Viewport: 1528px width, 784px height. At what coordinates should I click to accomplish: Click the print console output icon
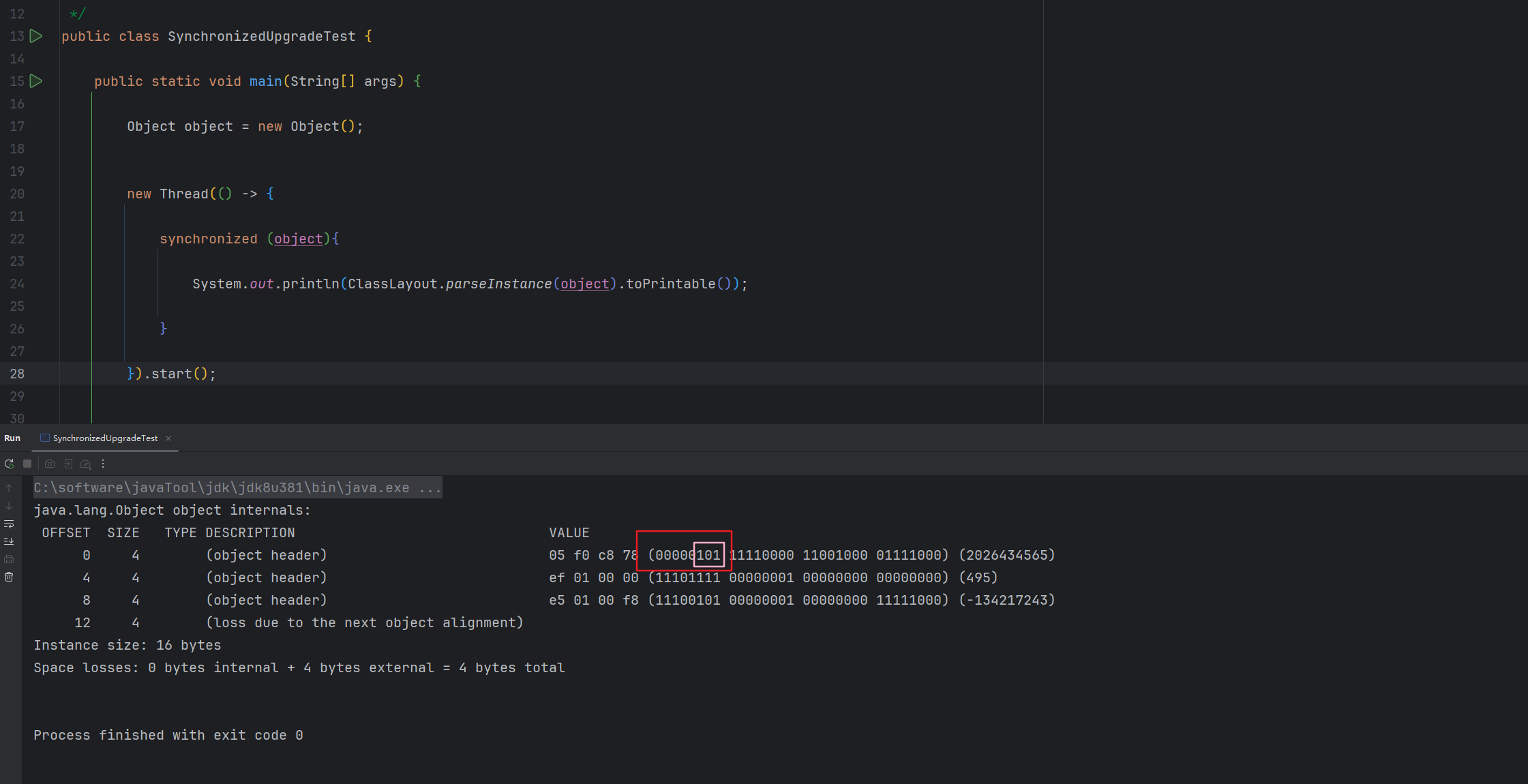coord(9,559)
